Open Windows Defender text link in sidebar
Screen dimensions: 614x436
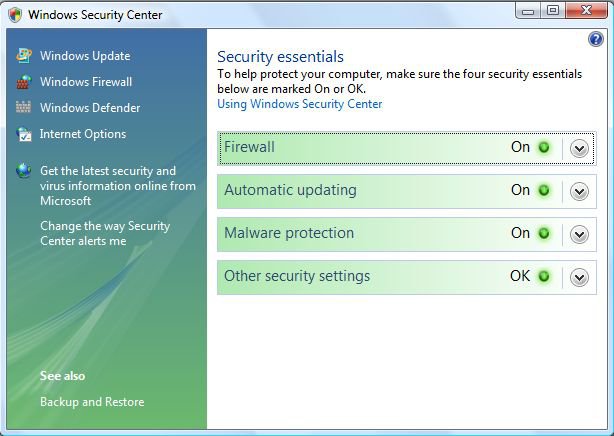[90, 108]
